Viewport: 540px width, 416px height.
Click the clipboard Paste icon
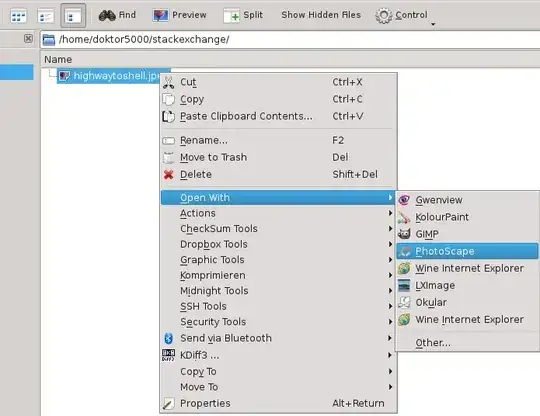[x=168, y=116]
